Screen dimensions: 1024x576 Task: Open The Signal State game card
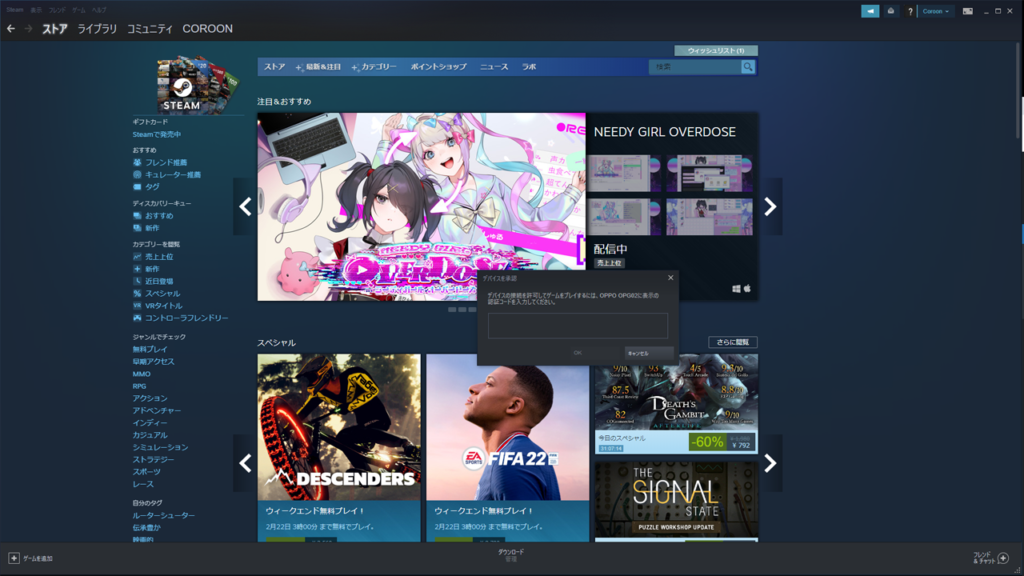coord(676,501)
